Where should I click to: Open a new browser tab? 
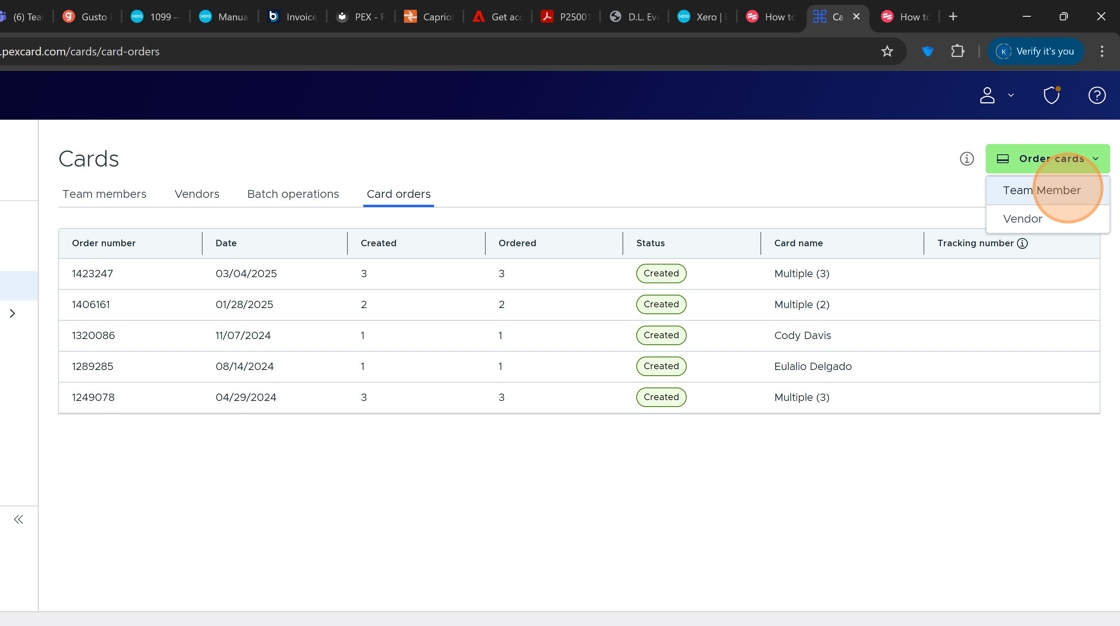pos(953,16)
